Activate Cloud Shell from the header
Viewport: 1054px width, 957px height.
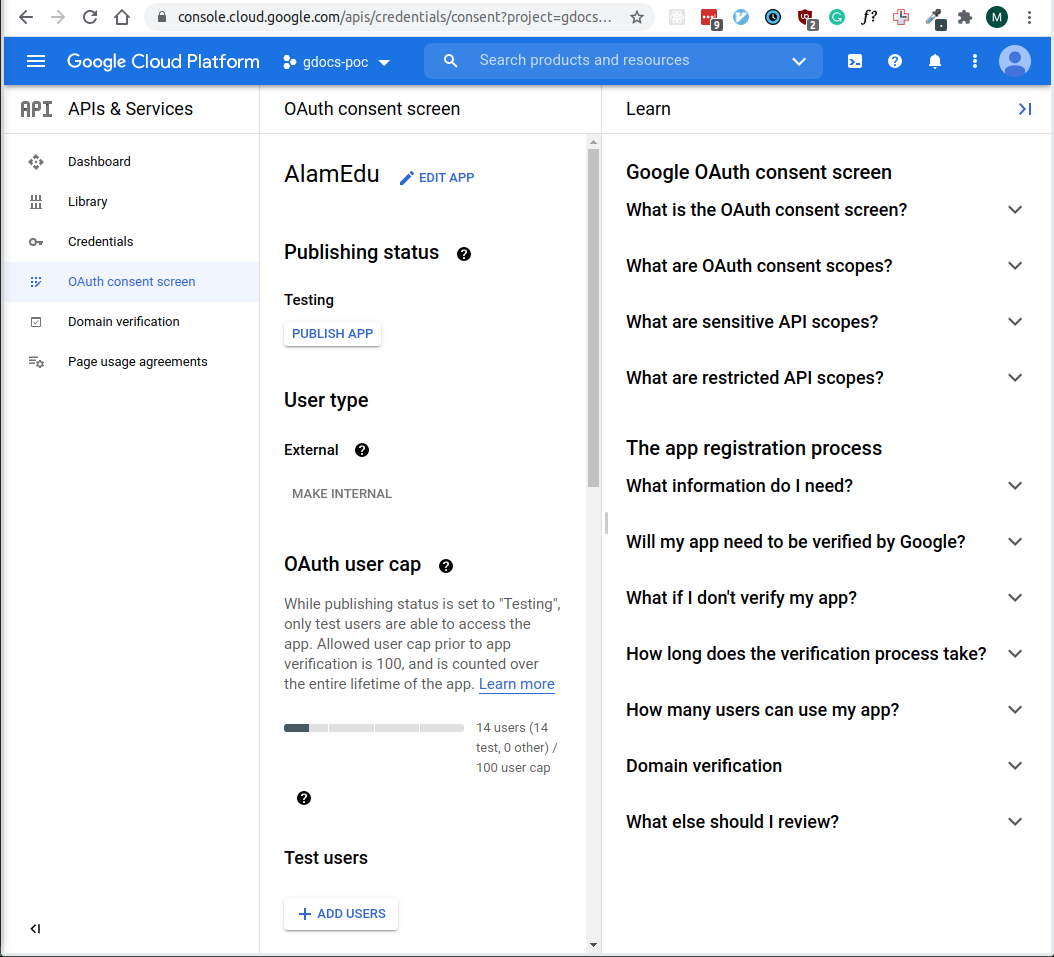coord(854,61)
